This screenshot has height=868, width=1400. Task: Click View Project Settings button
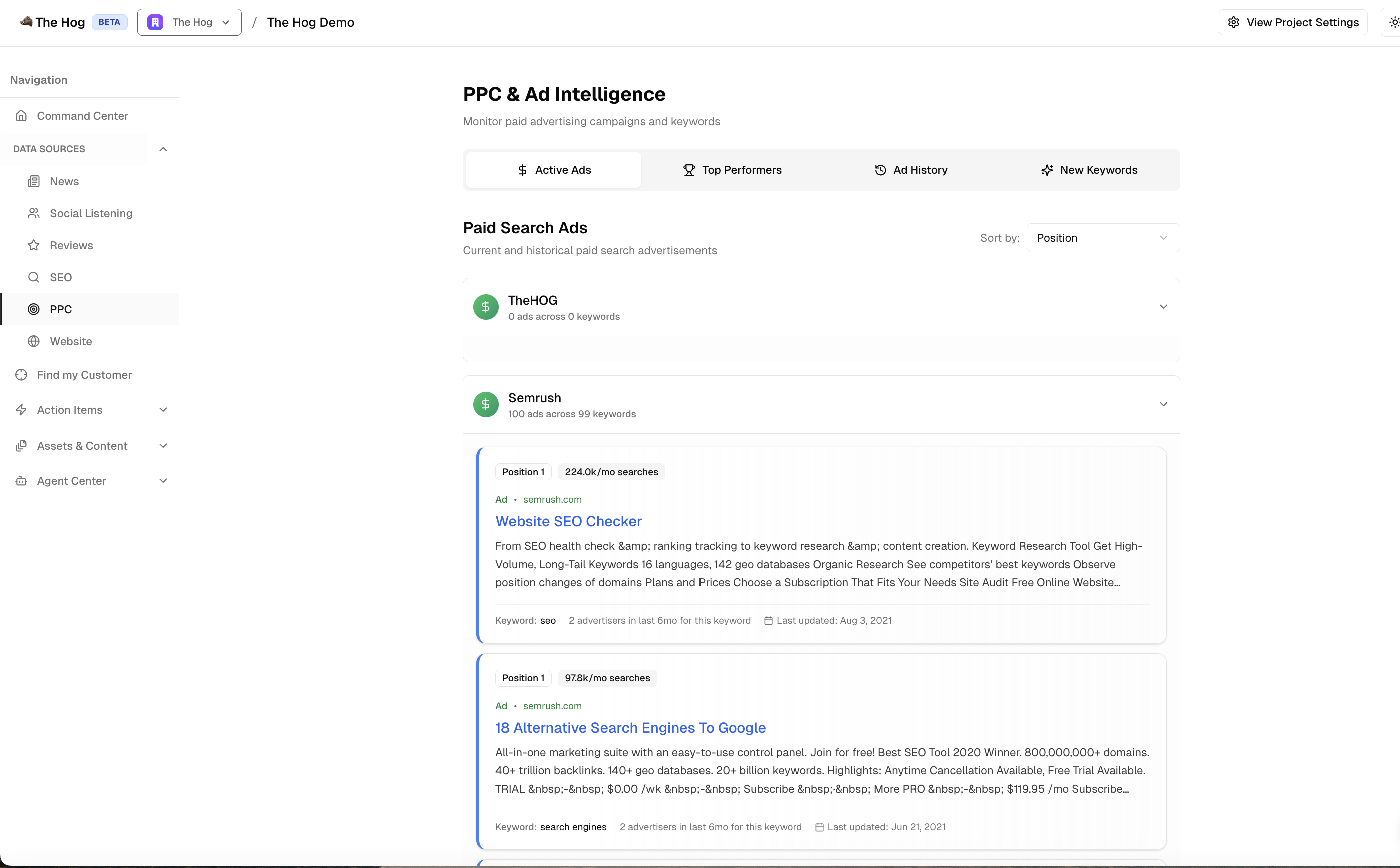pyautogui.click(x=1293, y=23)
